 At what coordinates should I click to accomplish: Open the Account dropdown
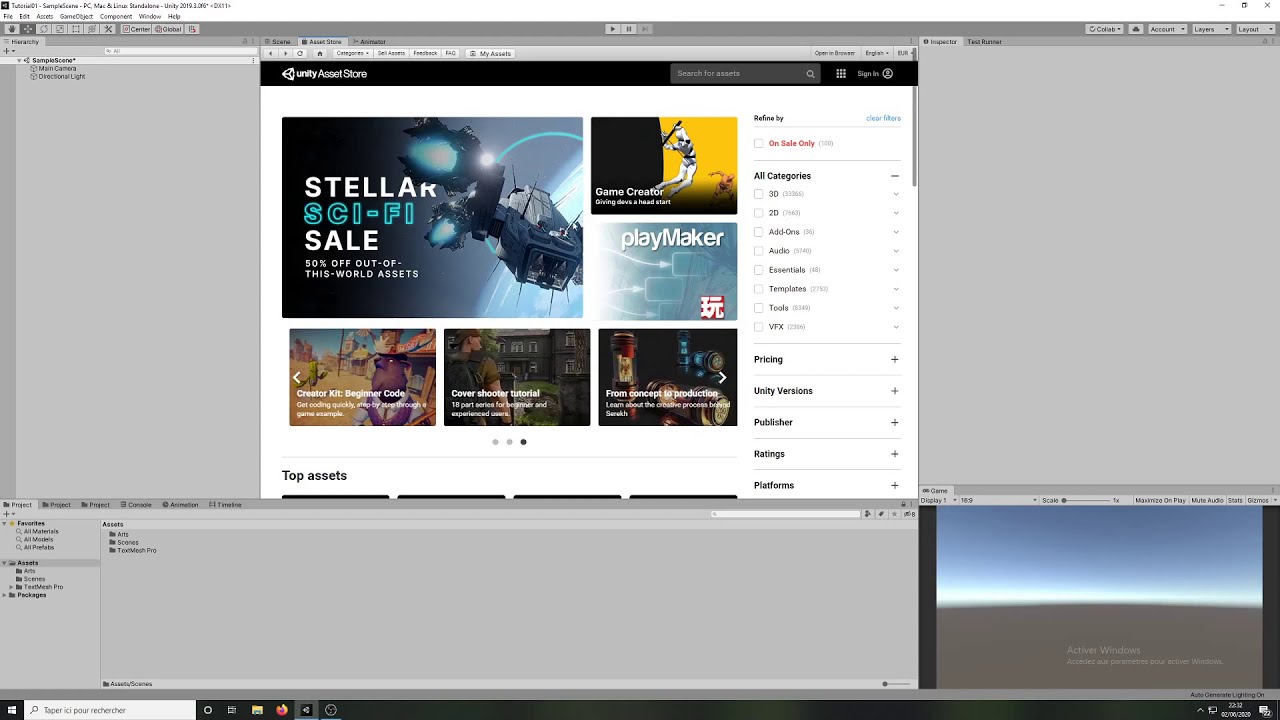(1166, 29)
